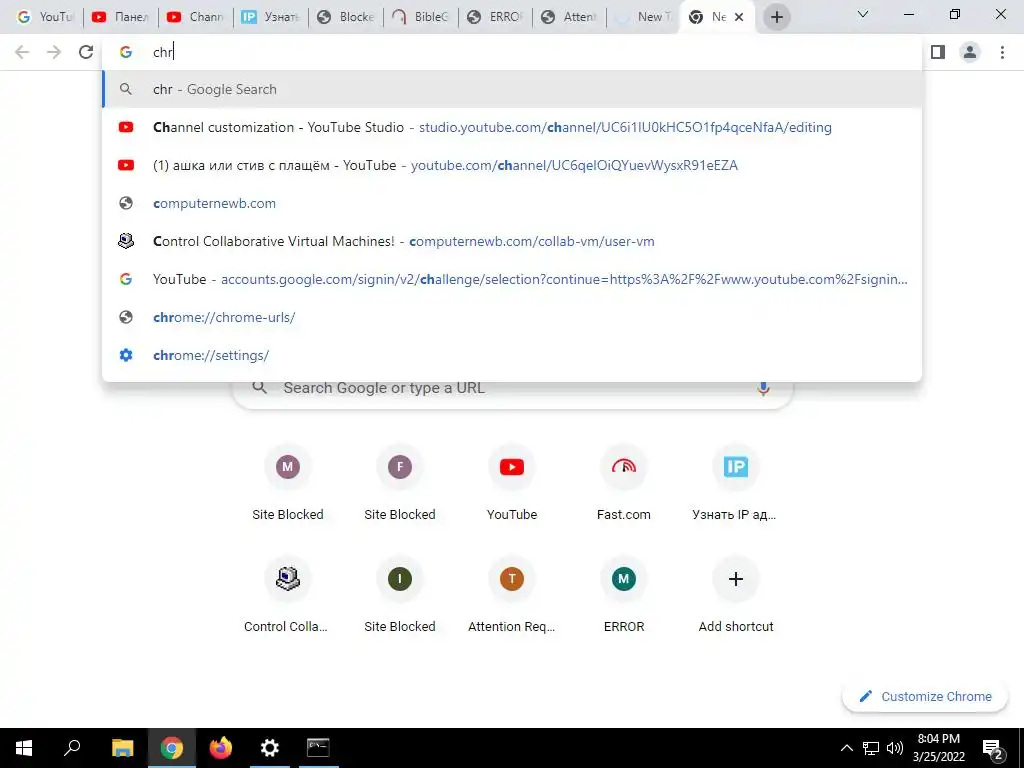Open the Windows Start menu
Image resolution: width=1024 pixels, height=768 pixels.
coord(24,748)
